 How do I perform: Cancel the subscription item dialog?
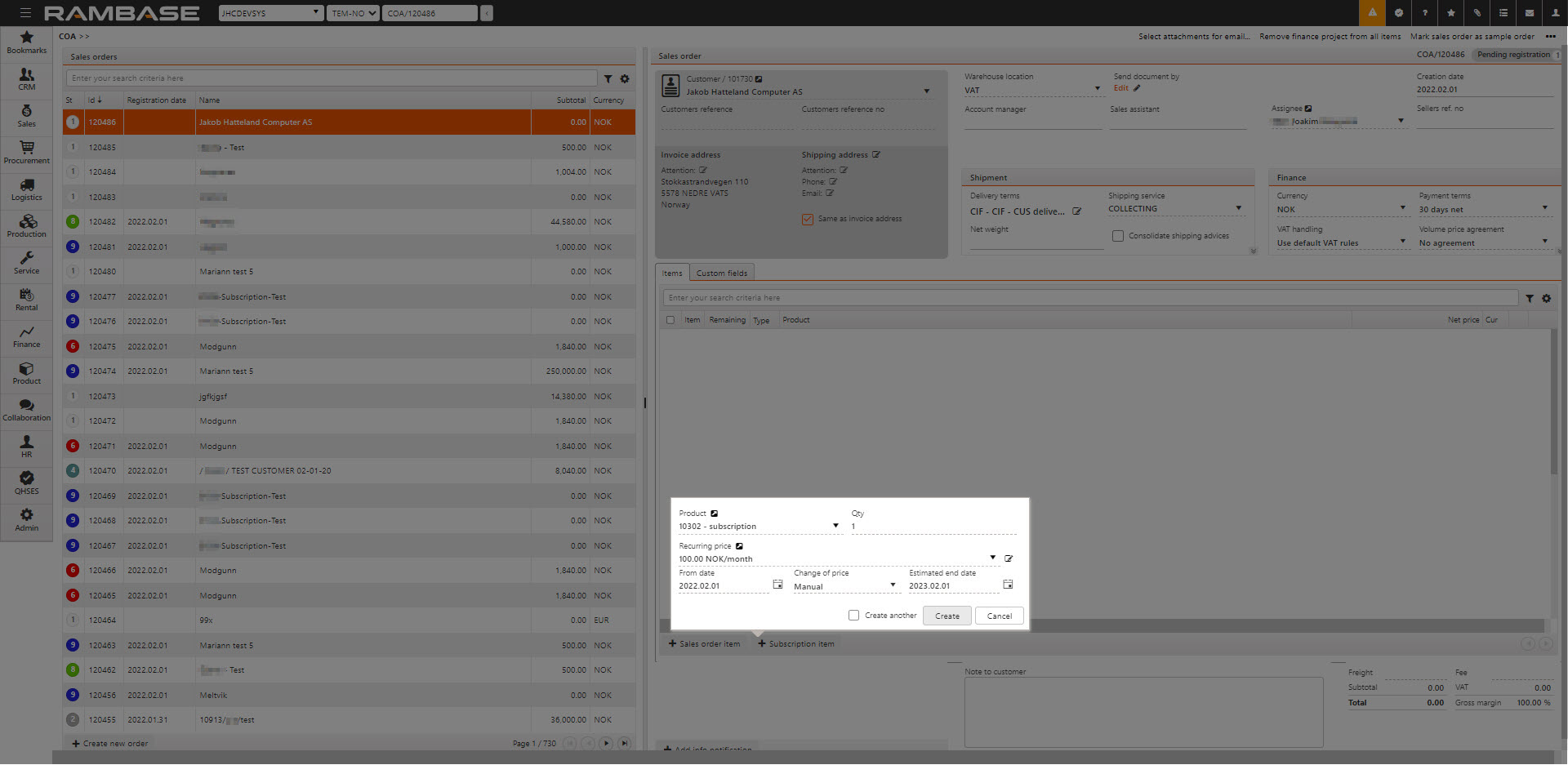999,616
